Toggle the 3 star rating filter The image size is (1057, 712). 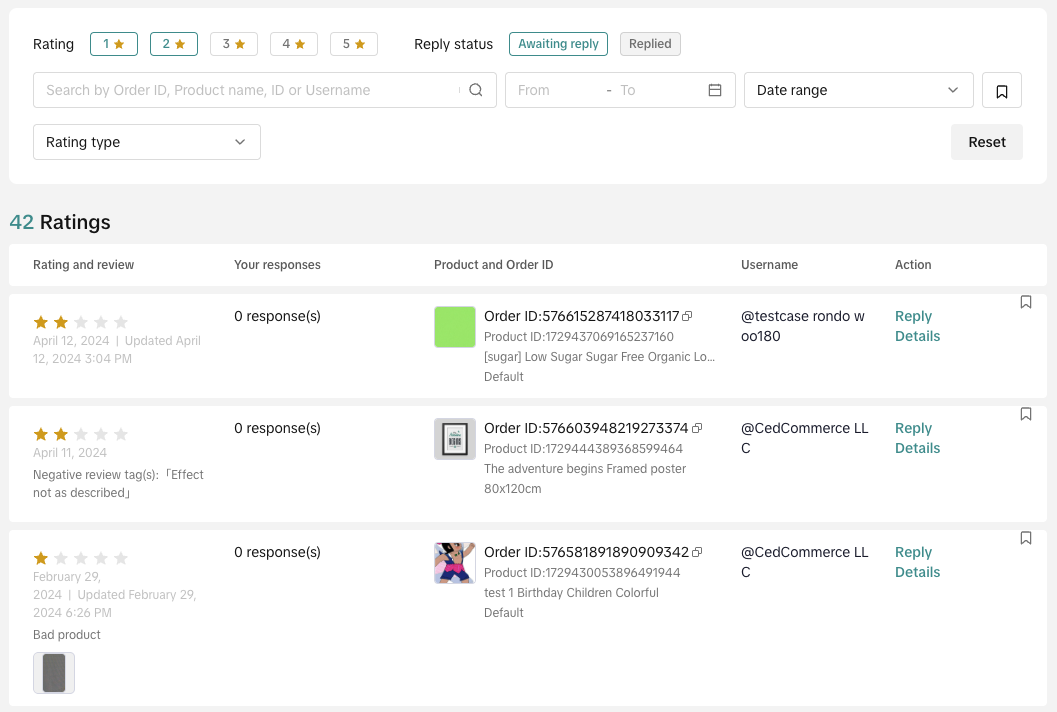tap(234, 44)
